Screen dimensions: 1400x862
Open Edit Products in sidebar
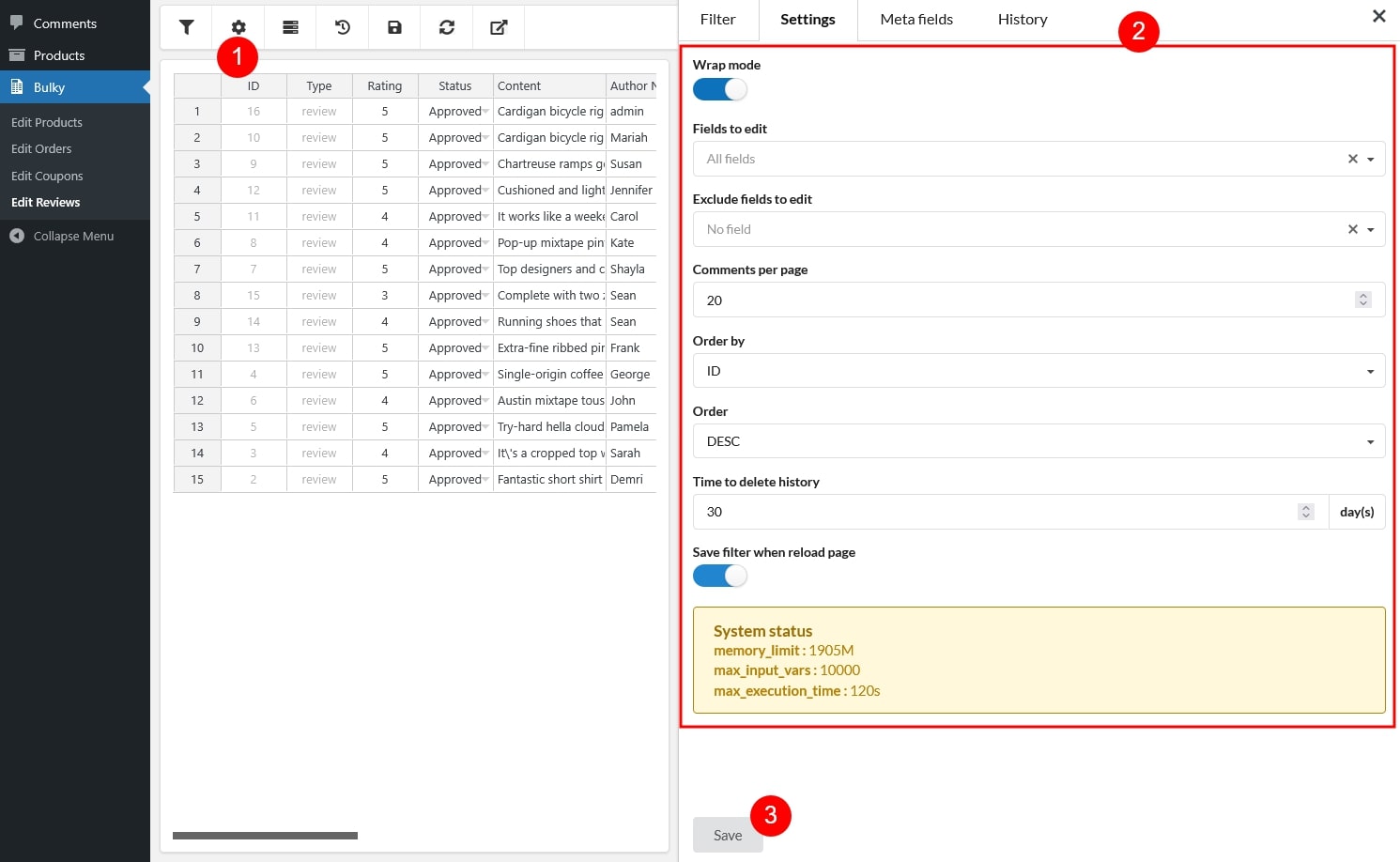coord(47,122)
